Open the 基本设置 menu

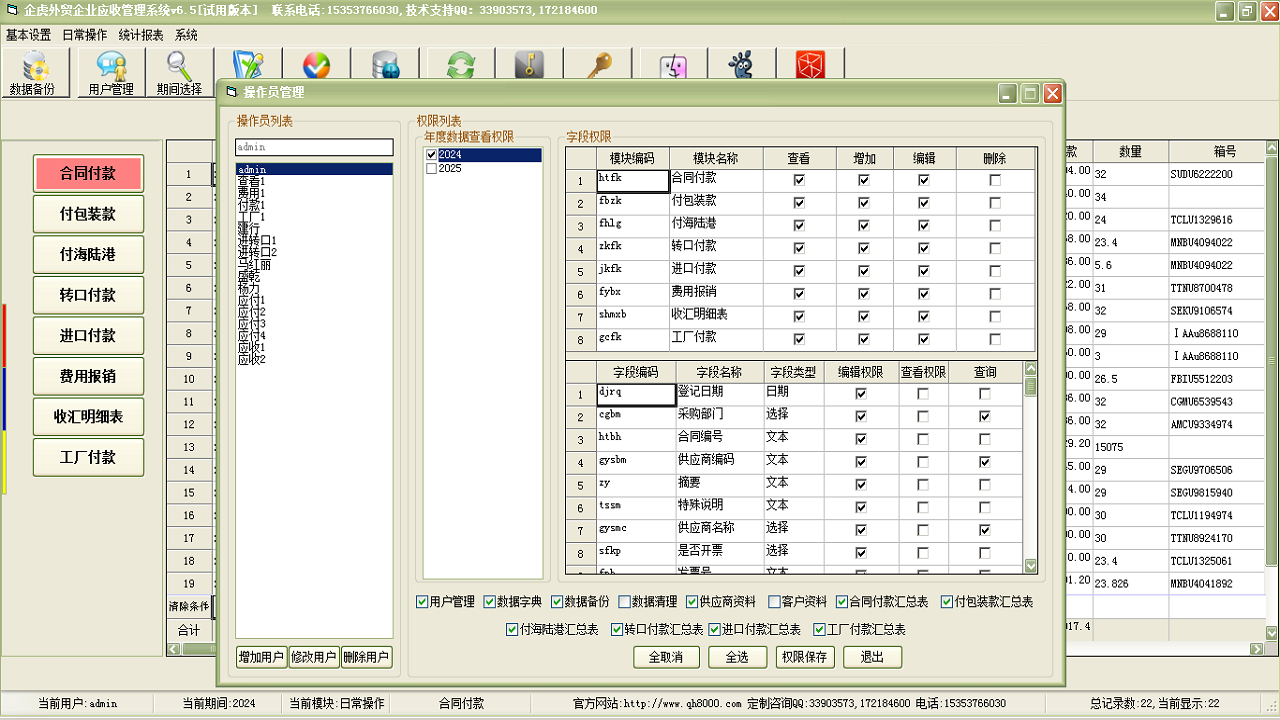(x=28, y=35)
